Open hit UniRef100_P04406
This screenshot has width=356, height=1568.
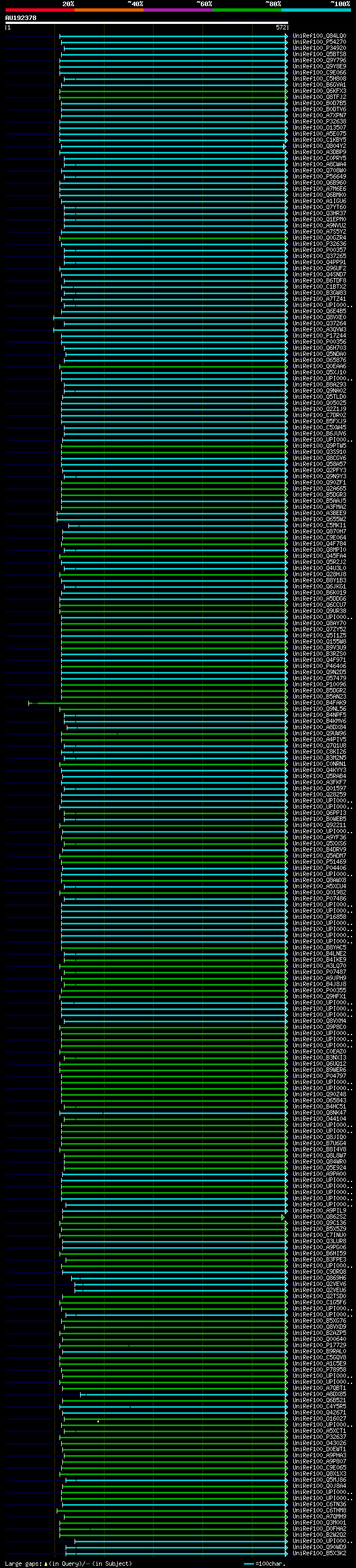pyautogui.click(x=319, y=868)
